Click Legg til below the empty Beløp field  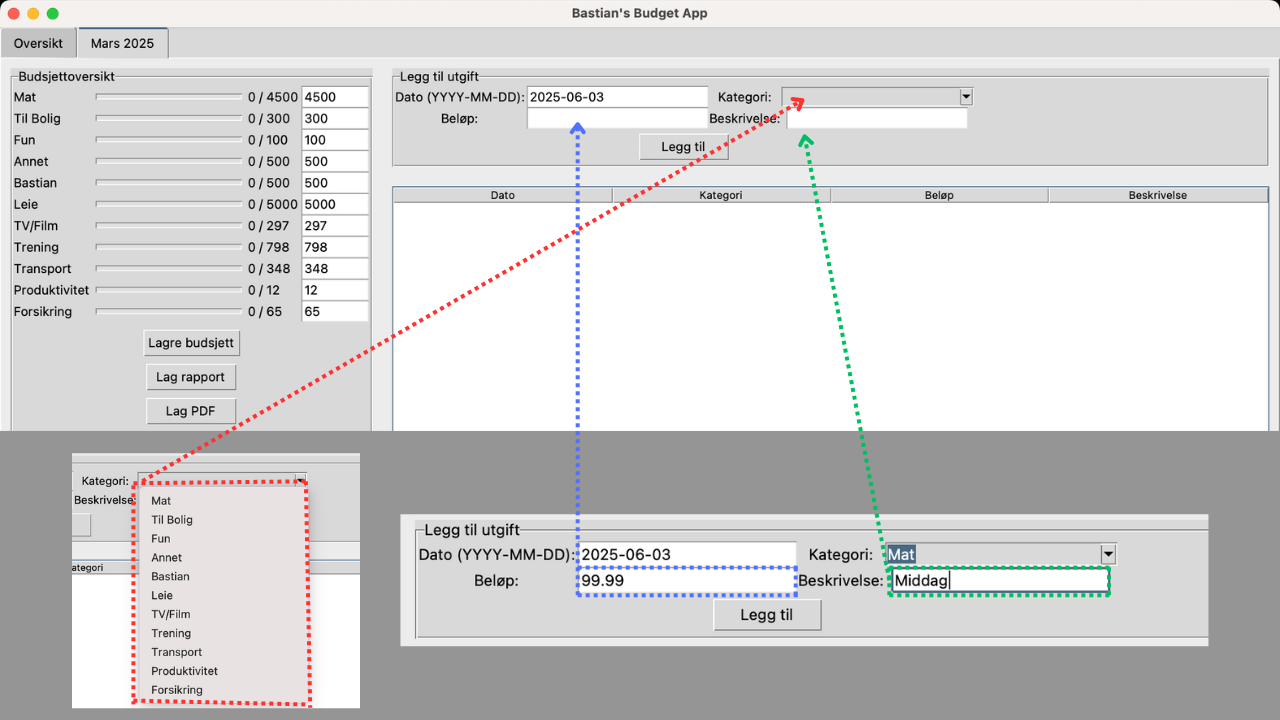[x=684, y=147]
